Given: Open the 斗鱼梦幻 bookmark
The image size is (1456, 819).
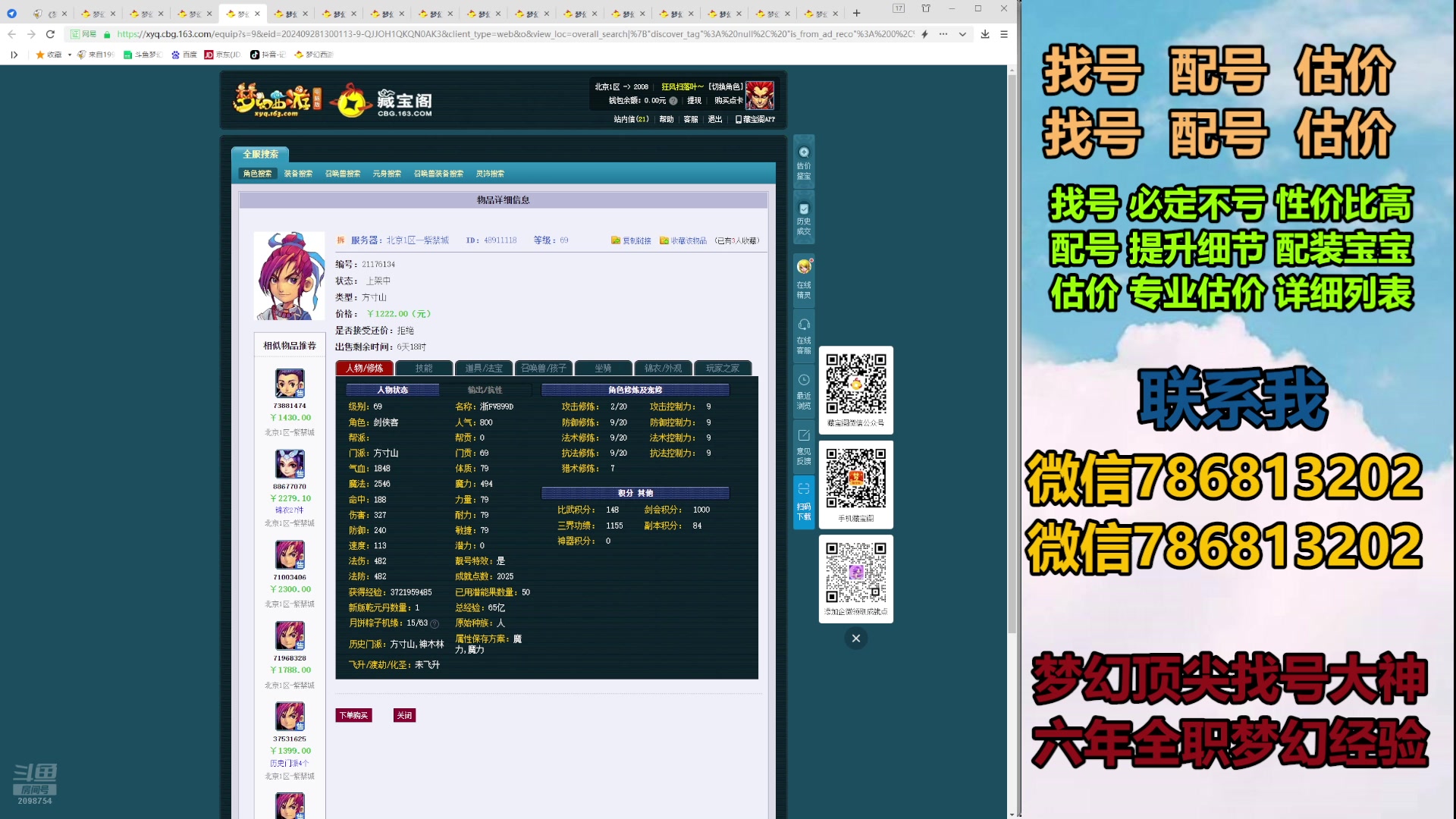Looking at the screenshot, I should pos(143,55).
